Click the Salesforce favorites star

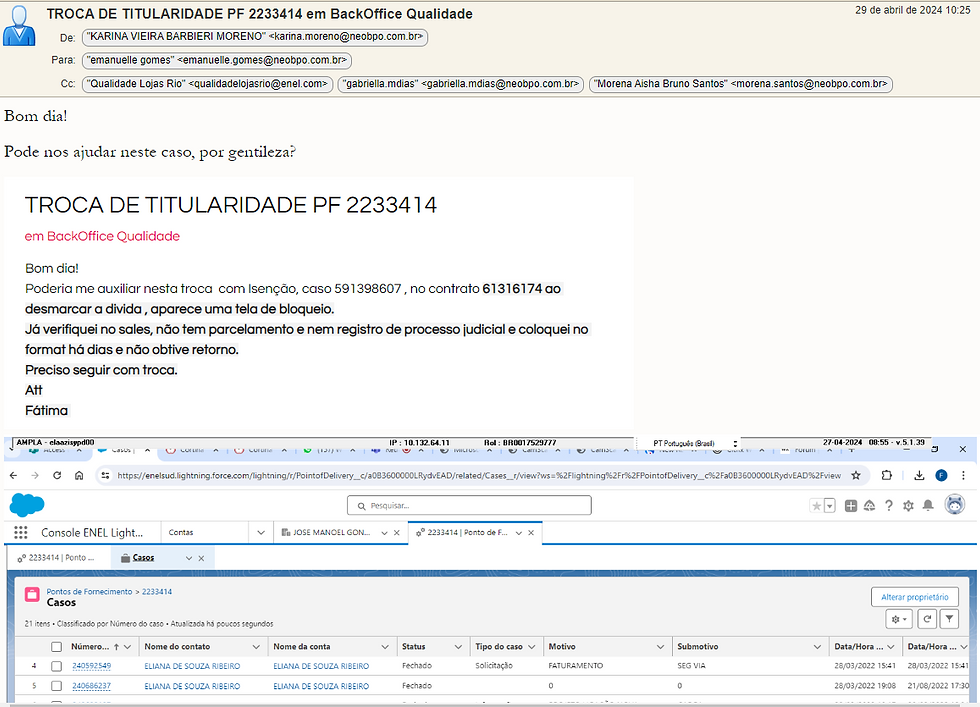click(816, 506)
